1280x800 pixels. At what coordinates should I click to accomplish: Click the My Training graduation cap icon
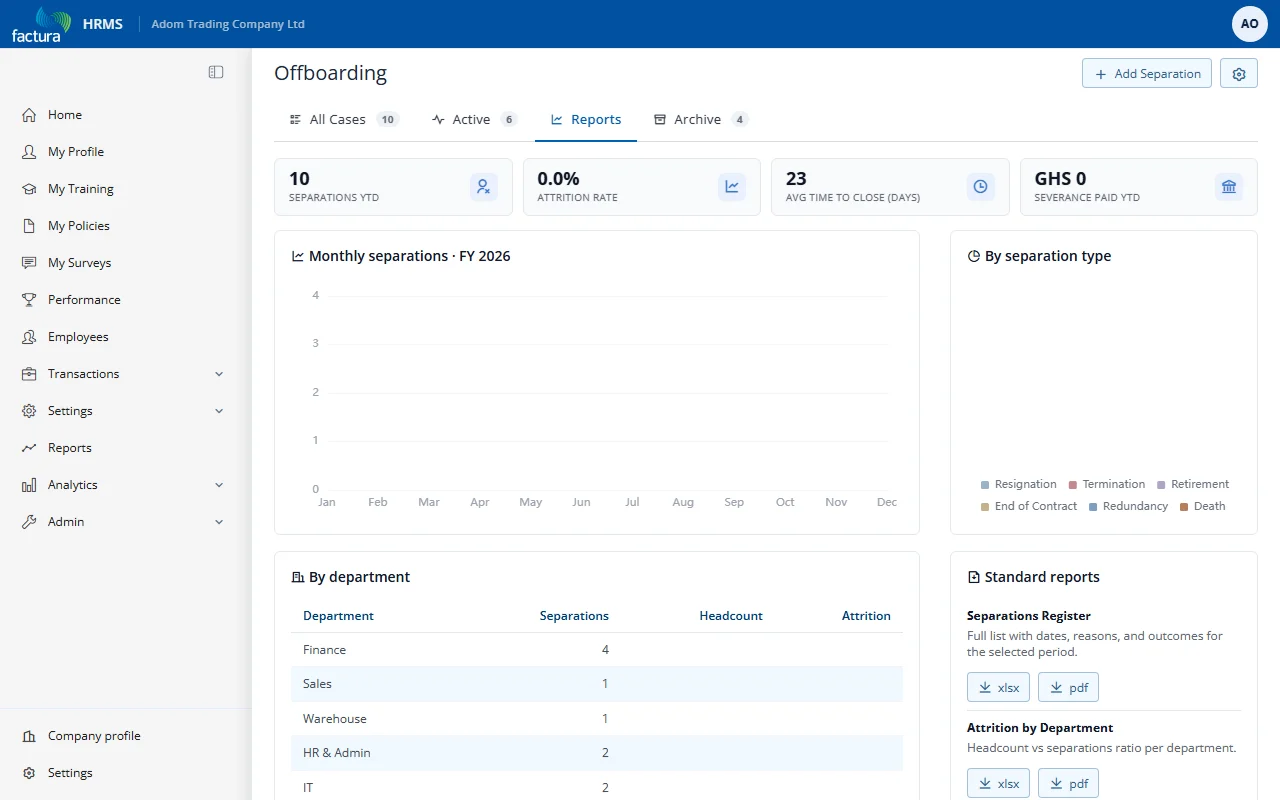click(29, 189)
